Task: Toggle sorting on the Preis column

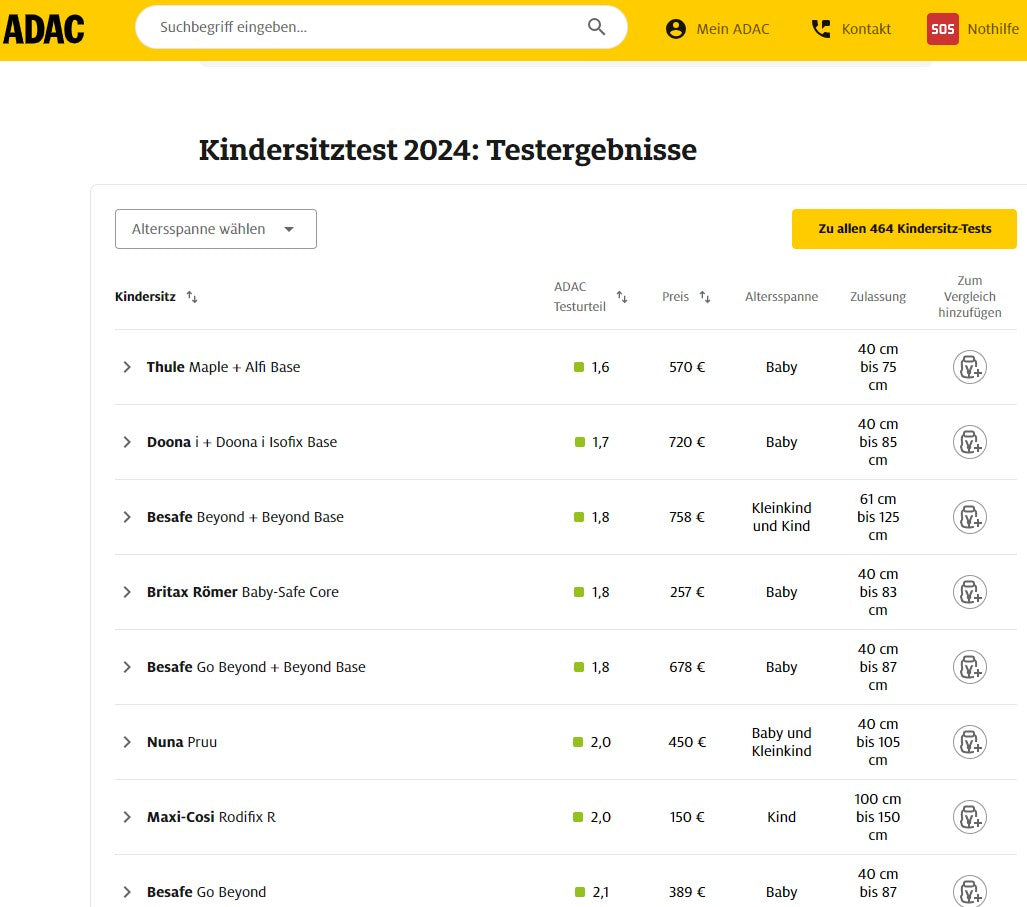Action: [705, 296]
